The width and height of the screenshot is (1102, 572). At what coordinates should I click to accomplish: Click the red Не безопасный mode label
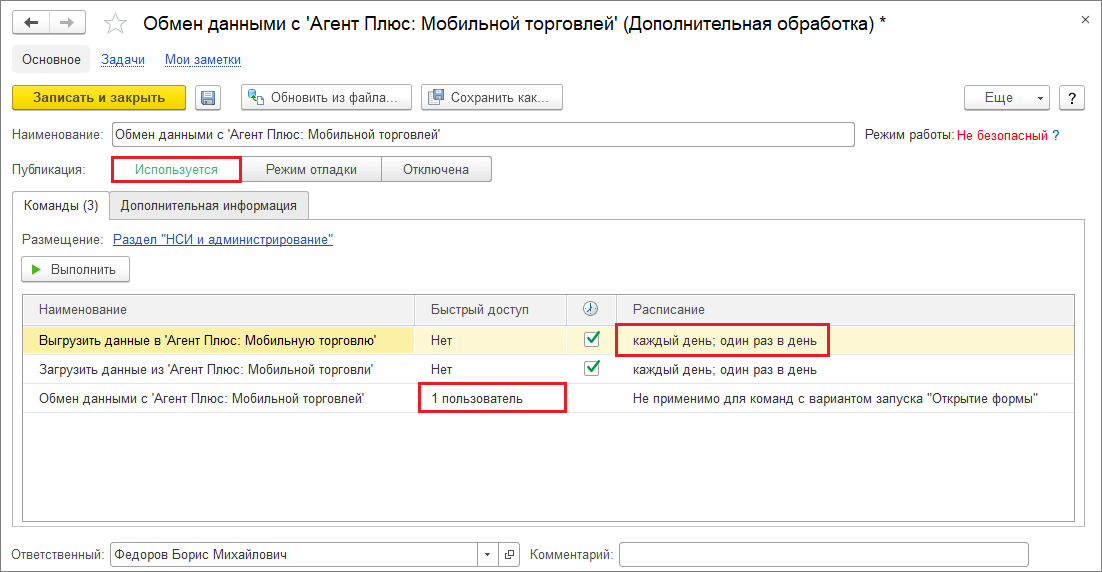coord(1002,135)
